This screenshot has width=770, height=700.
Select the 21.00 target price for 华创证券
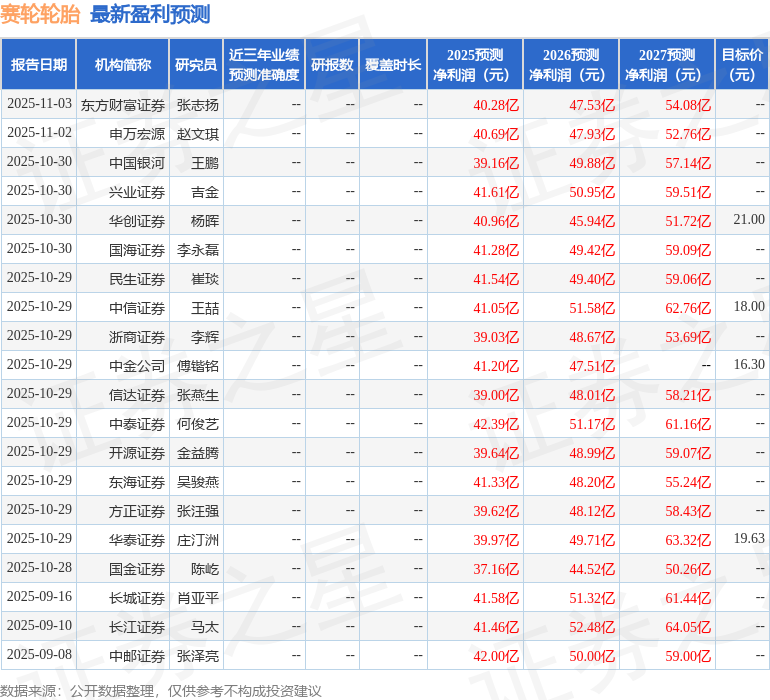point(748,220)
